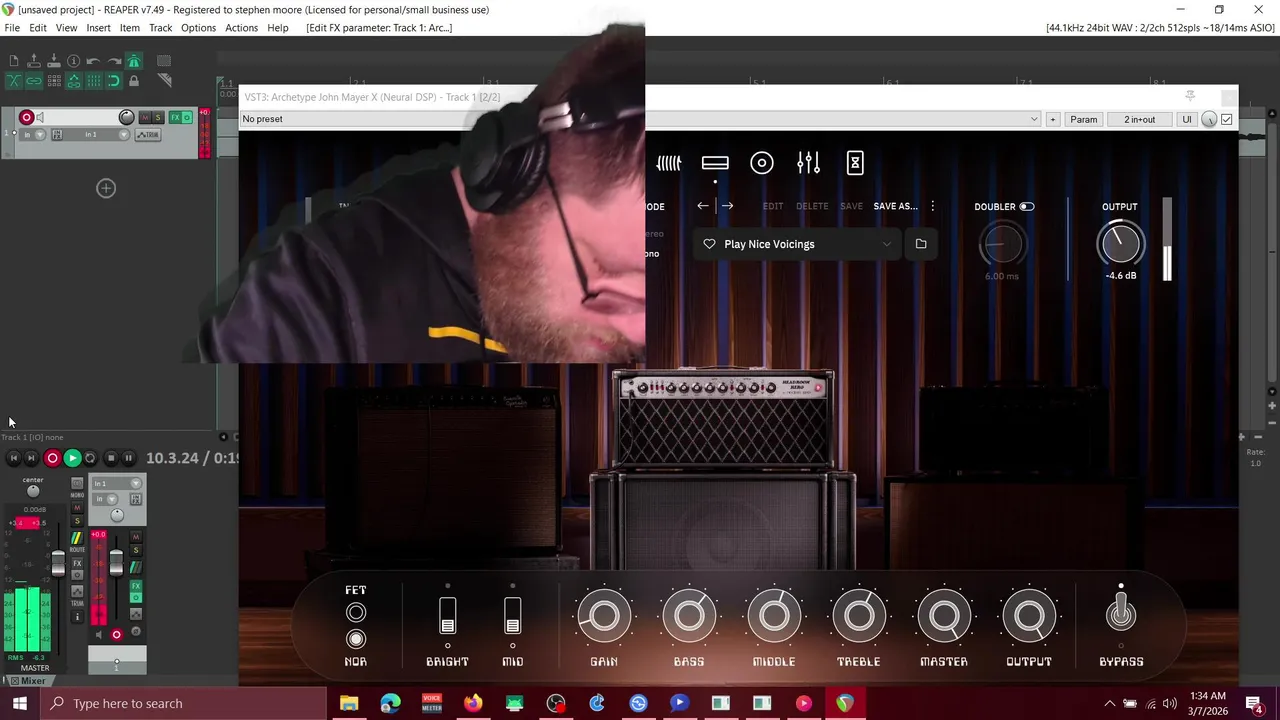Screen dimensions: 1280x720
Task: Toggle item grouping chain-link icon
Action: pyautogui.click(x=34, y=81)
